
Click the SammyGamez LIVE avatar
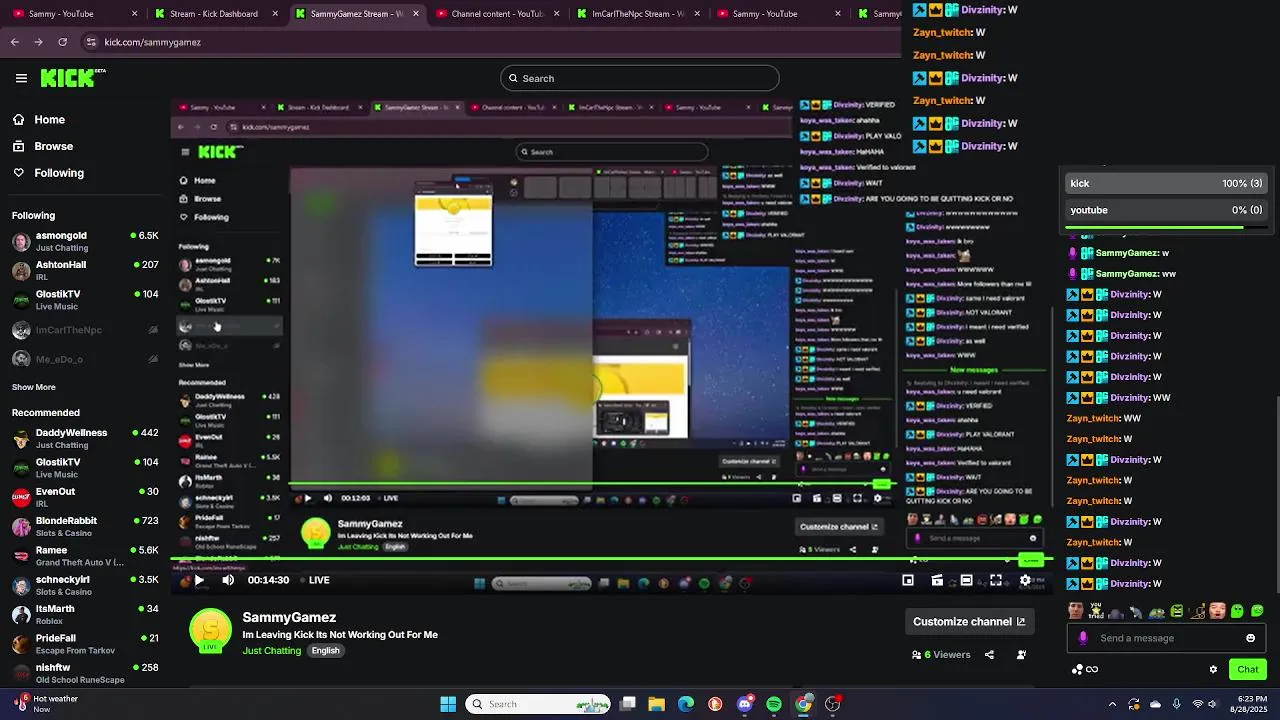210,631
